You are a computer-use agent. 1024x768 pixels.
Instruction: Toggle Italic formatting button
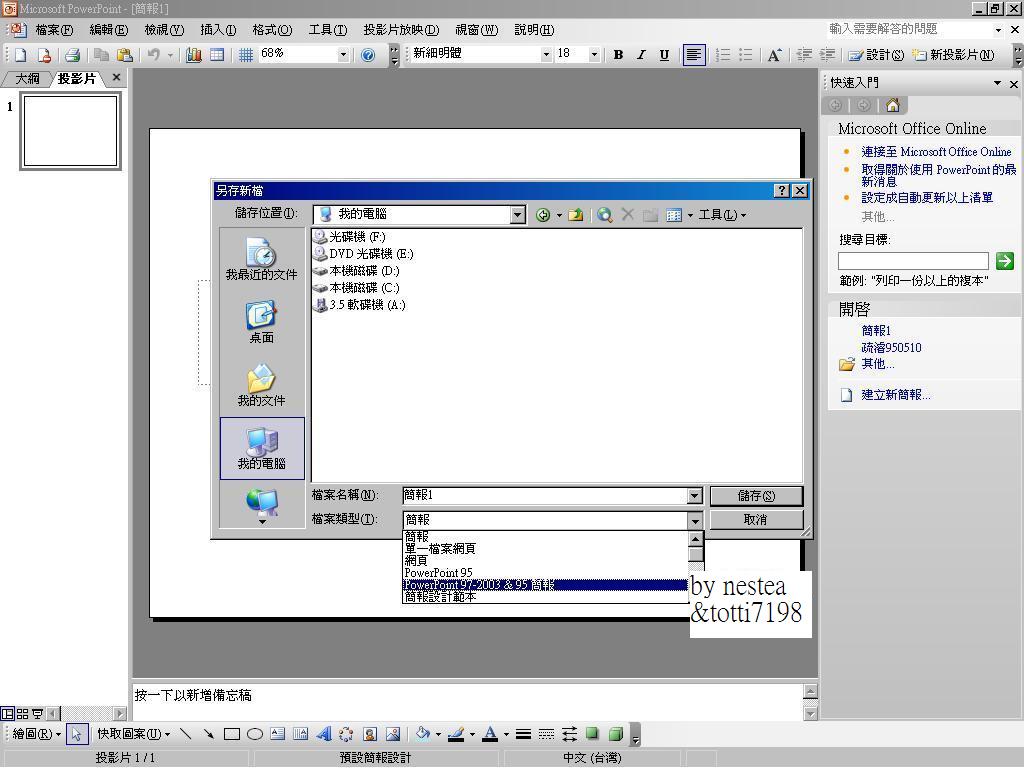(641, 55)
